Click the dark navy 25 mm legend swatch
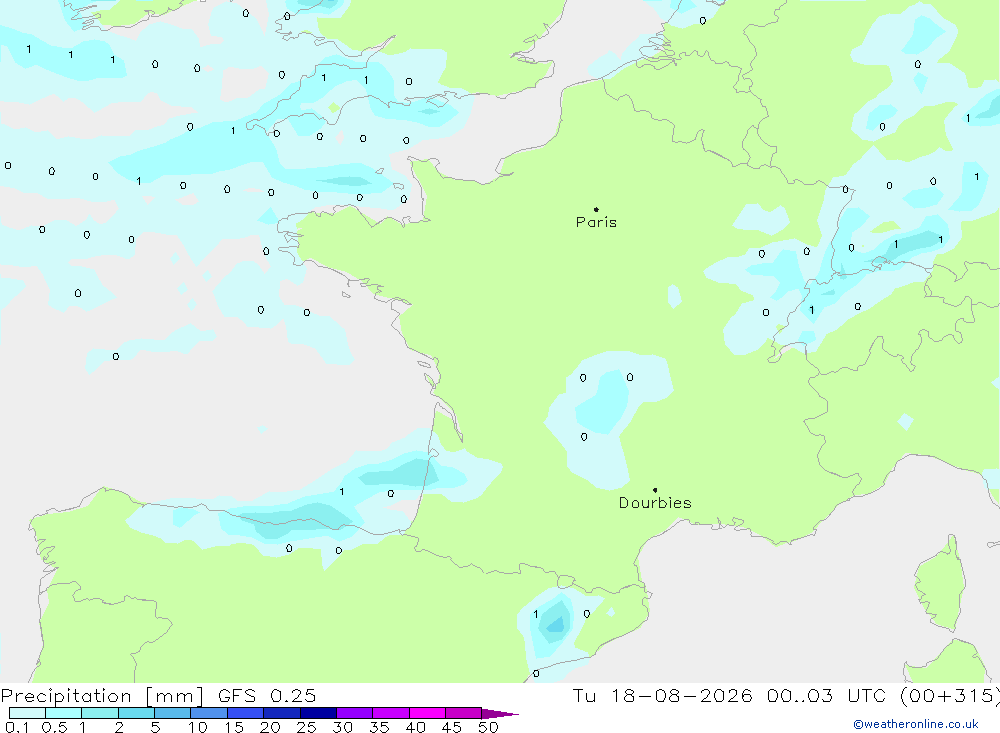This screenshot has height=733, width=1000. pos(318,713)
